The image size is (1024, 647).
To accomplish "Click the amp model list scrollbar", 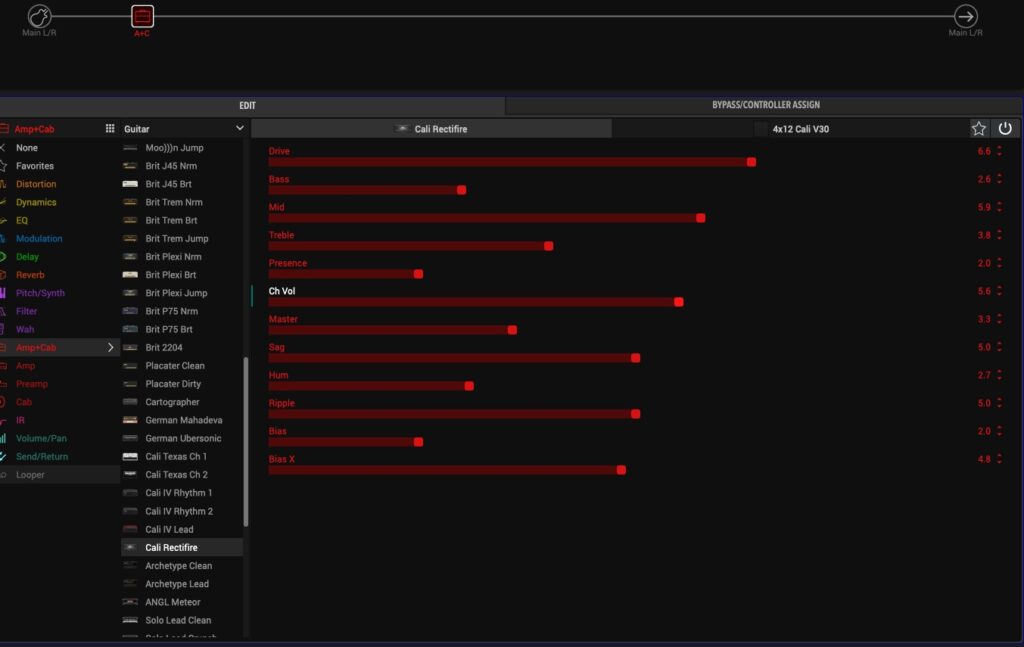I will click(246, 440).
